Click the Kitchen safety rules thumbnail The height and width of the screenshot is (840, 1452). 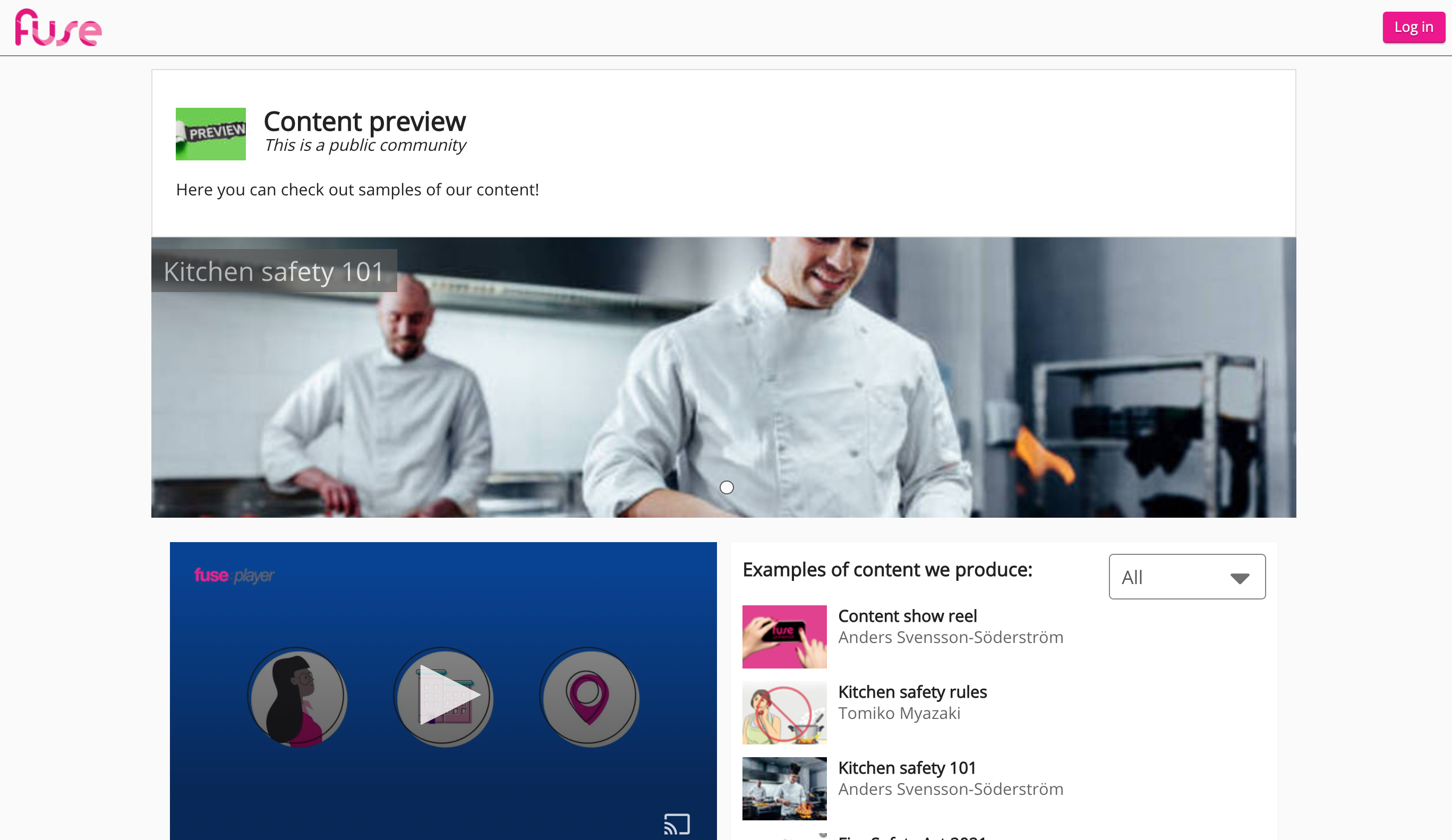click(784, 713)
